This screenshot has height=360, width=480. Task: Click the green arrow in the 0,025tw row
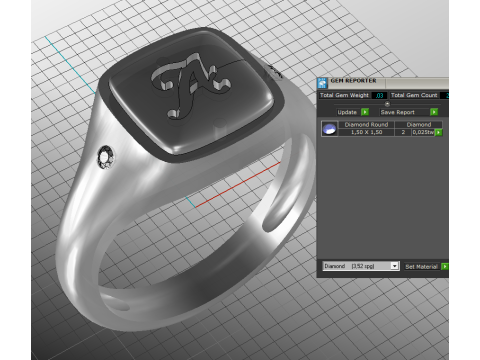[439, 132]
